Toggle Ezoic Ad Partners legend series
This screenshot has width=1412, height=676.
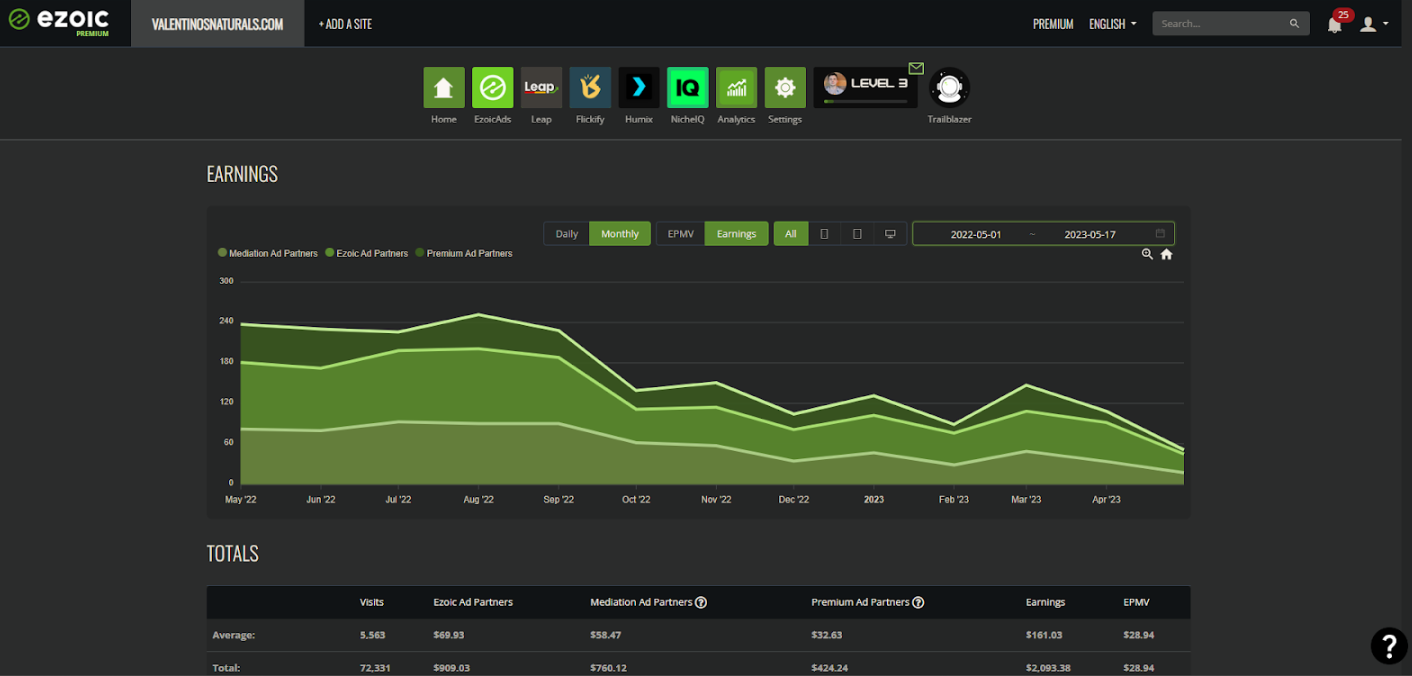tap(367, 254)
